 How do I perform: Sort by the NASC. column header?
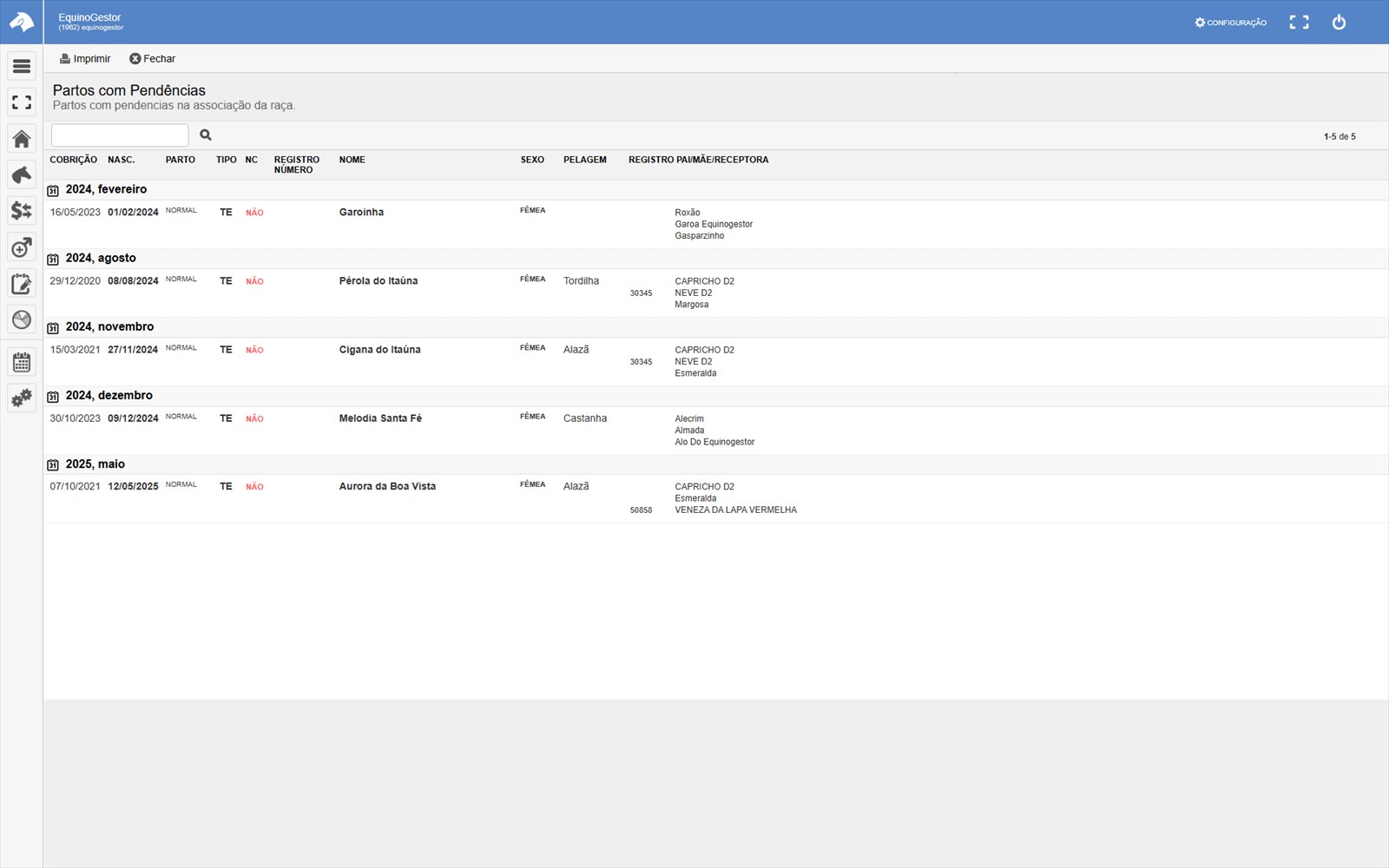[x=122, y=160]
